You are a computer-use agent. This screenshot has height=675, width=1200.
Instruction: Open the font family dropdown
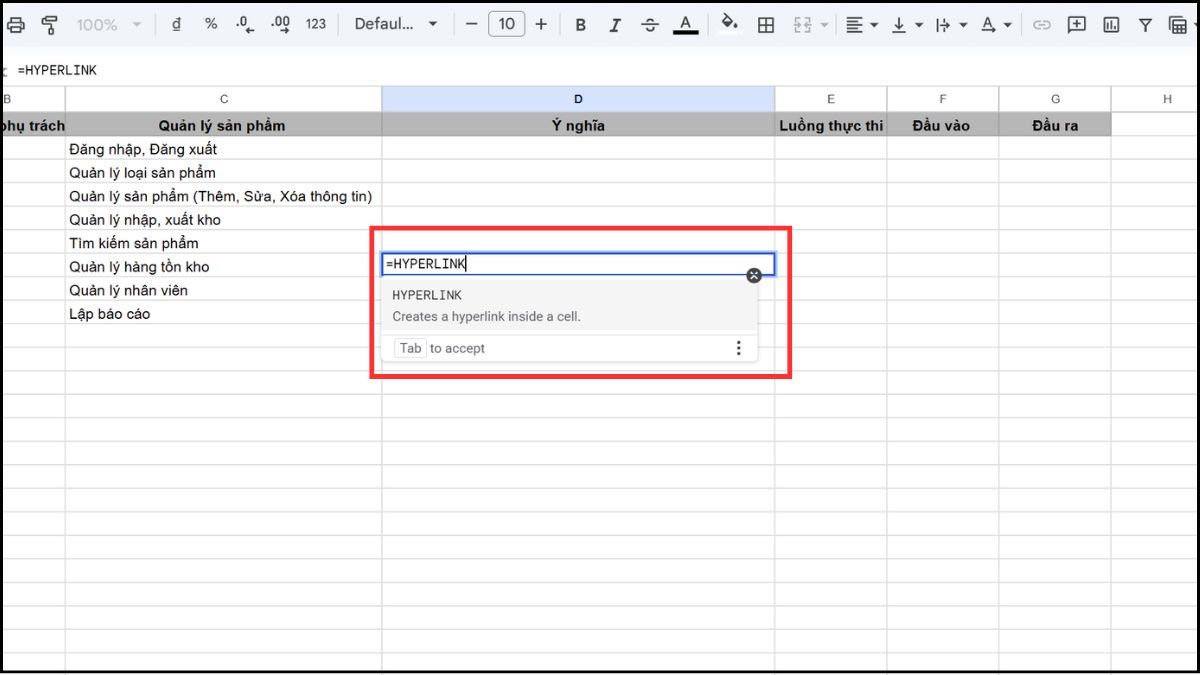click(x=396, y=23)
